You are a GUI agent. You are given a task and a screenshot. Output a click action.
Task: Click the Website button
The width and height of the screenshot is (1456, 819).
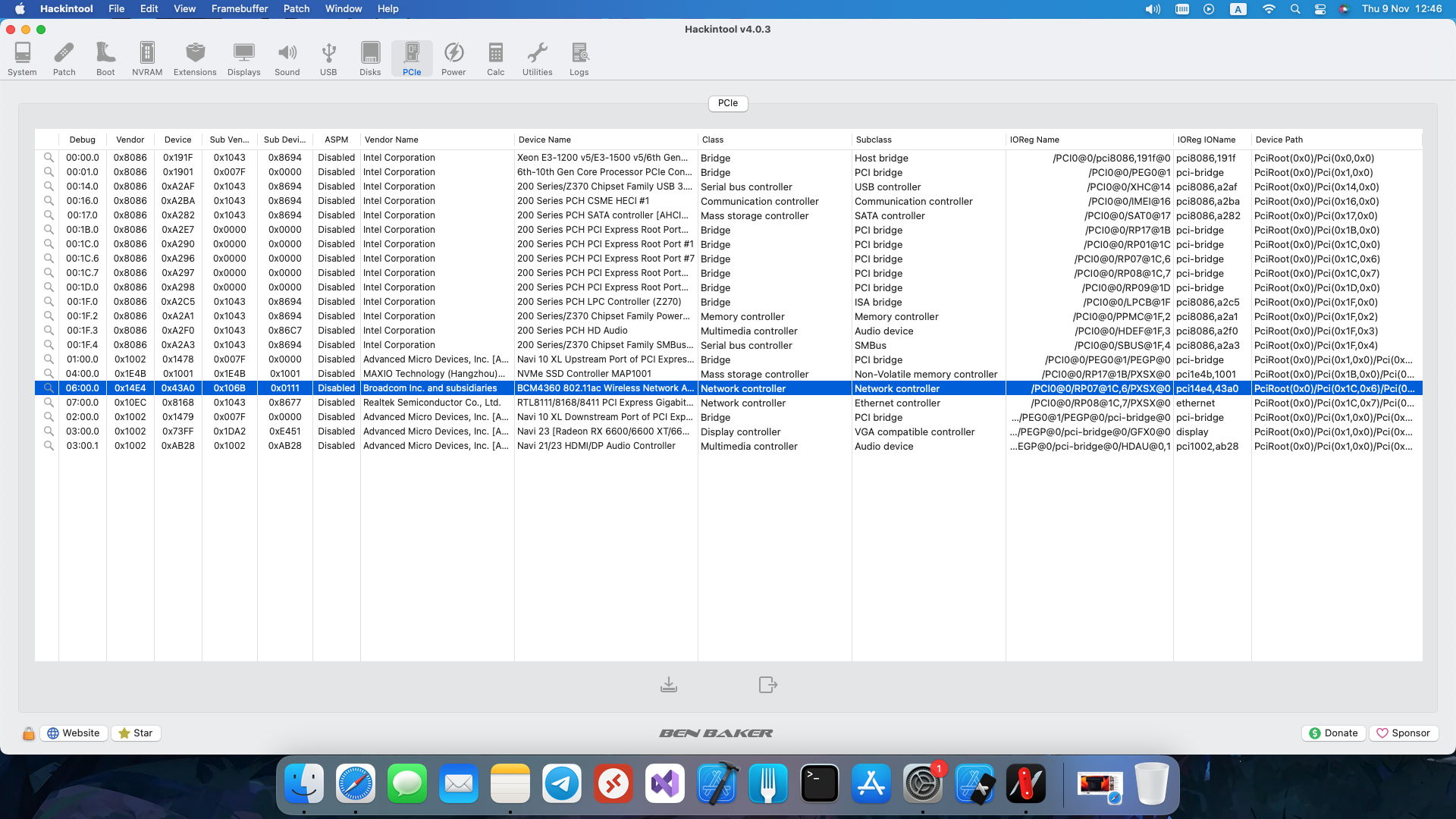point(74,733)
